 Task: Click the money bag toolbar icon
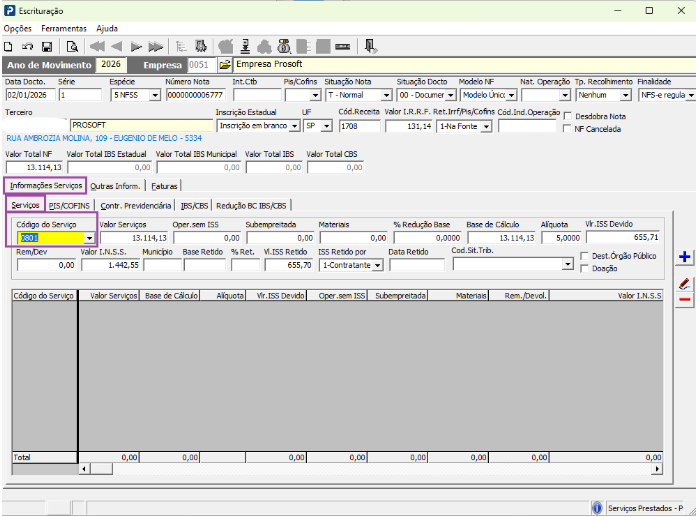point(284,46)
